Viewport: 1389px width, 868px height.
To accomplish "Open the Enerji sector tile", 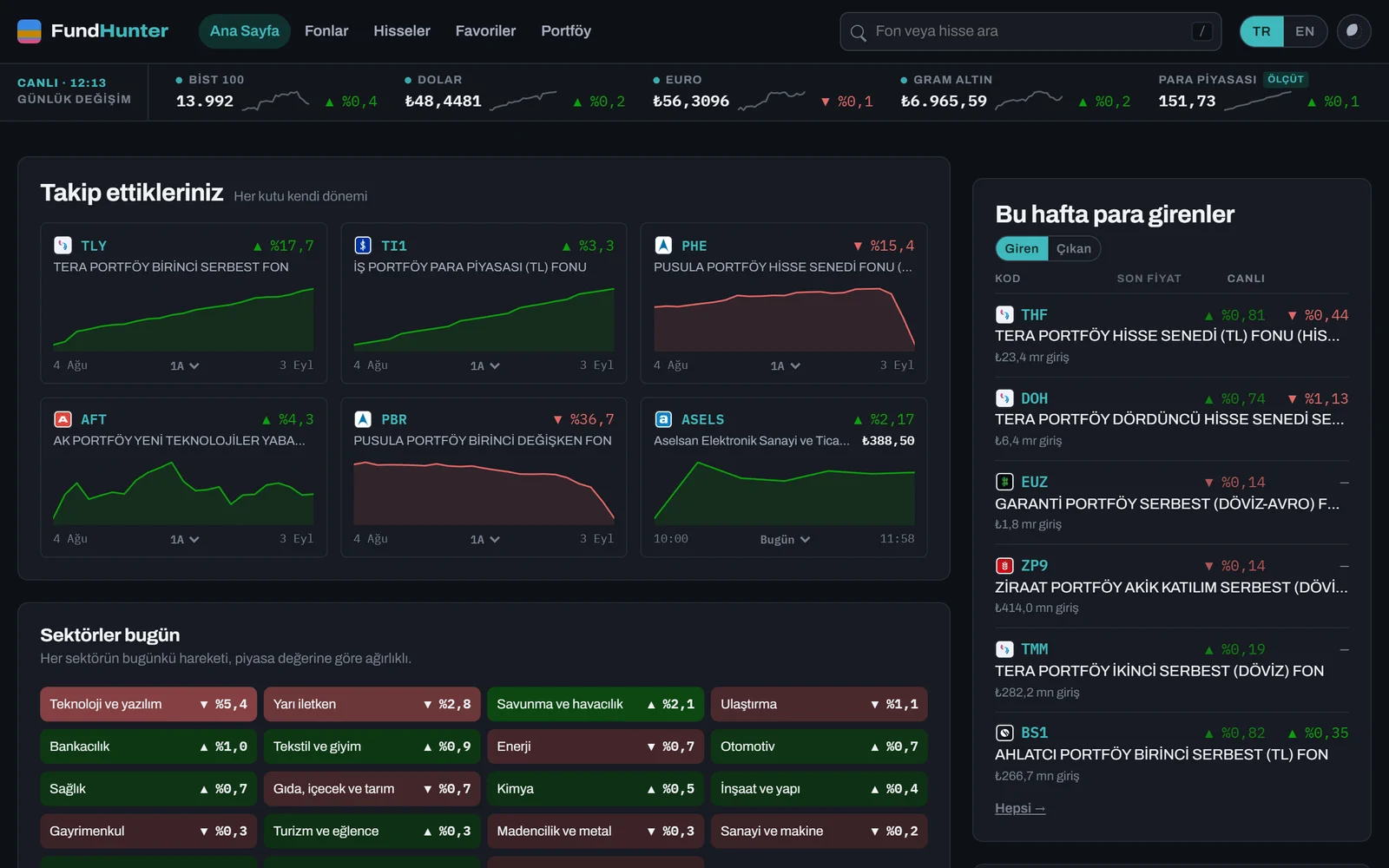I will (596, 746).
